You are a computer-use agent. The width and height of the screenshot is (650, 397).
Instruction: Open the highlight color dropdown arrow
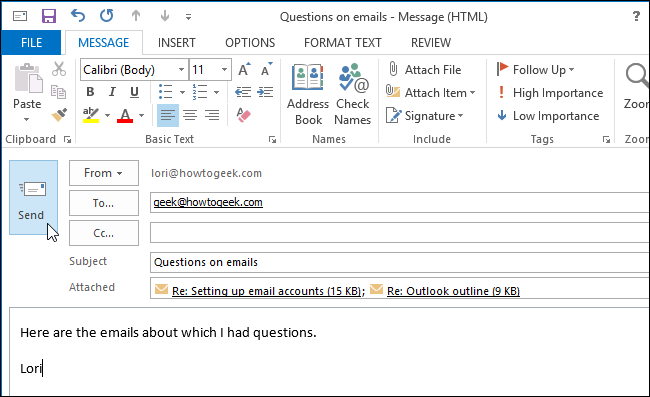pyautogui.click(x=107, y=115)
